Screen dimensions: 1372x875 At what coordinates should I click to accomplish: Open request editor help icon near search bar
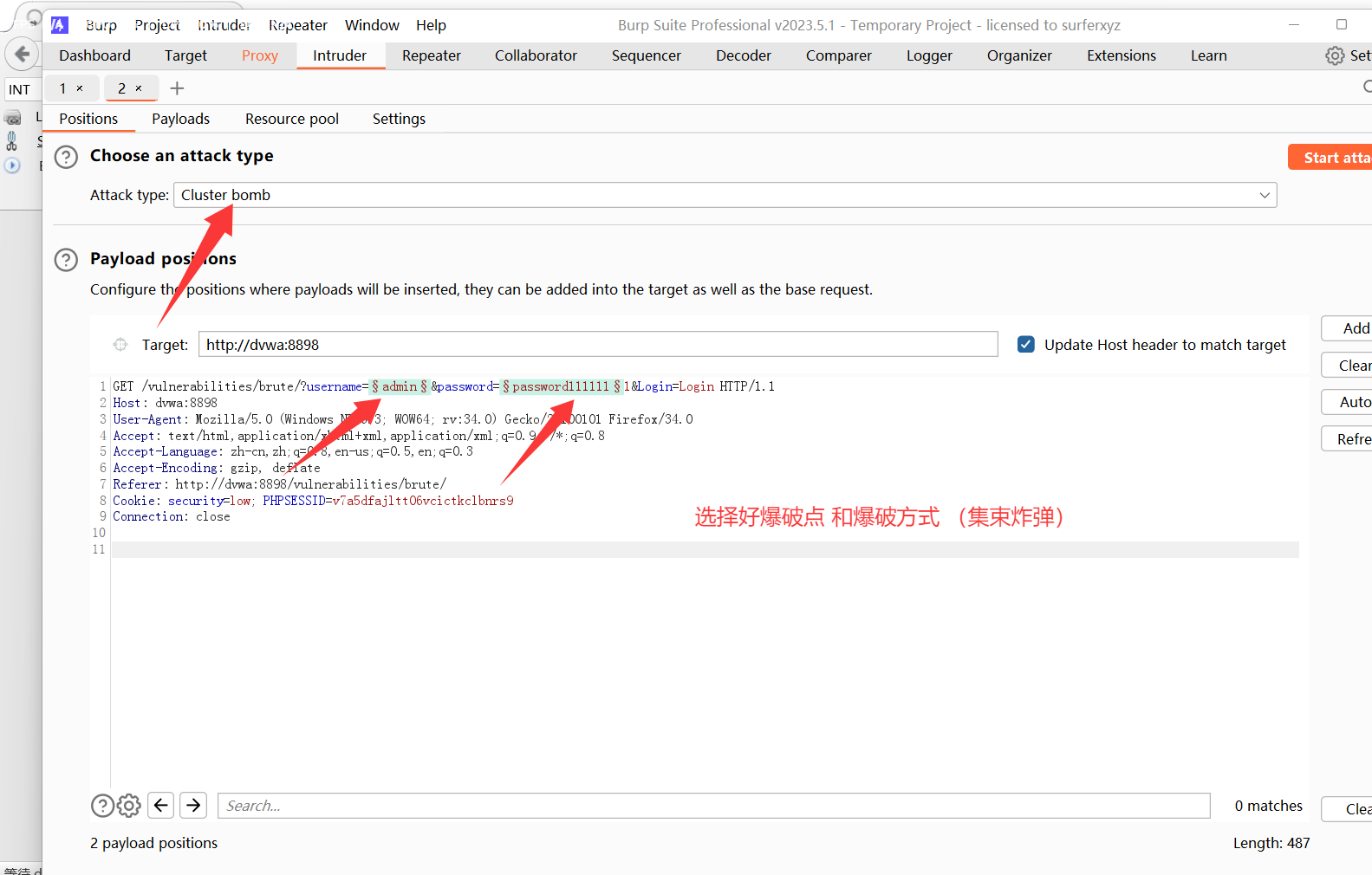coord(102,806)
